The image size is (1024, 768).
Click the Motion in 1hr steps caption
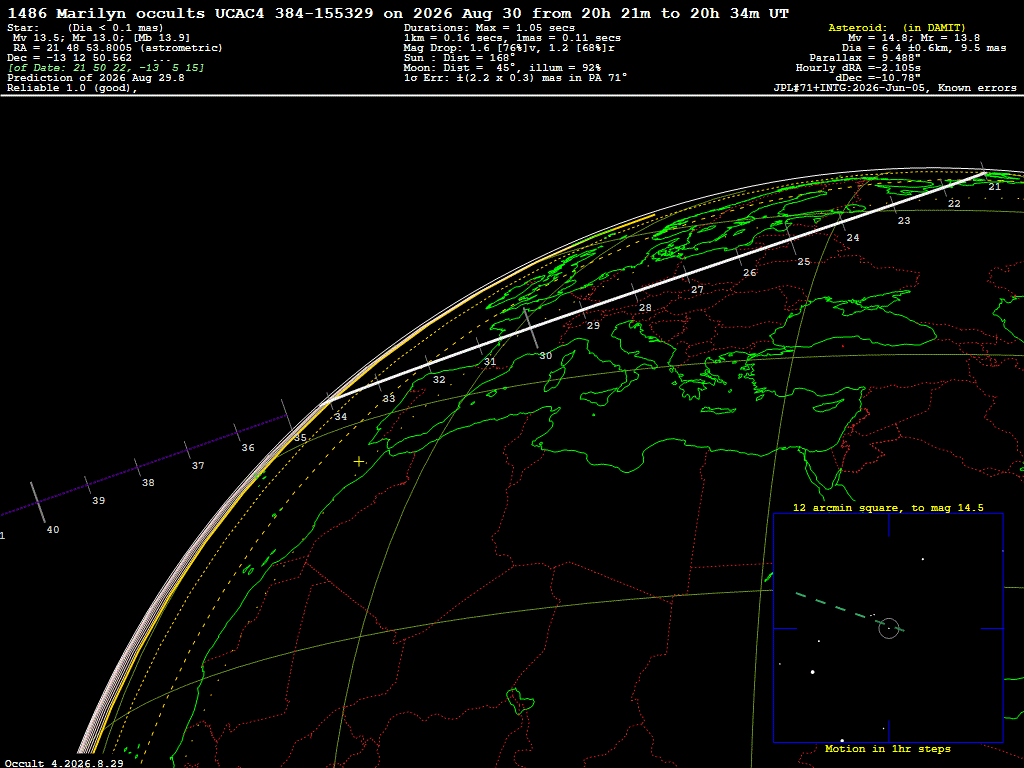point(888,748)
